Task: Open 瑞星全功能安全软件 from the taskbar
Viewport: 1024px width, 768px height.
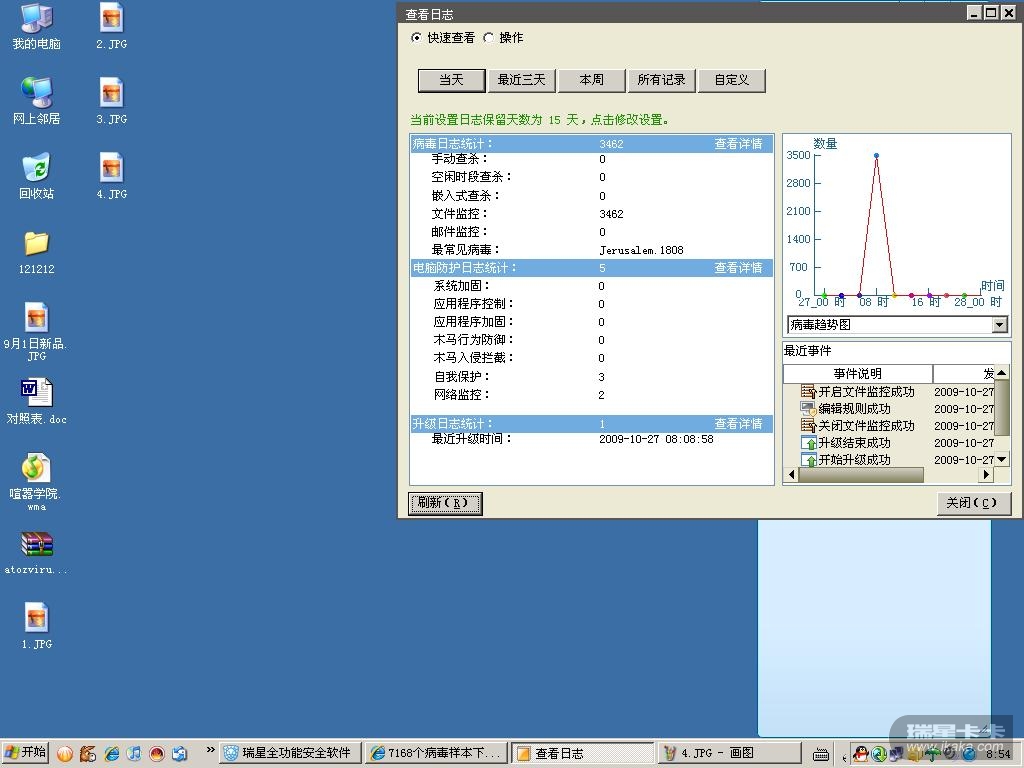Action: tap(288, 753)
